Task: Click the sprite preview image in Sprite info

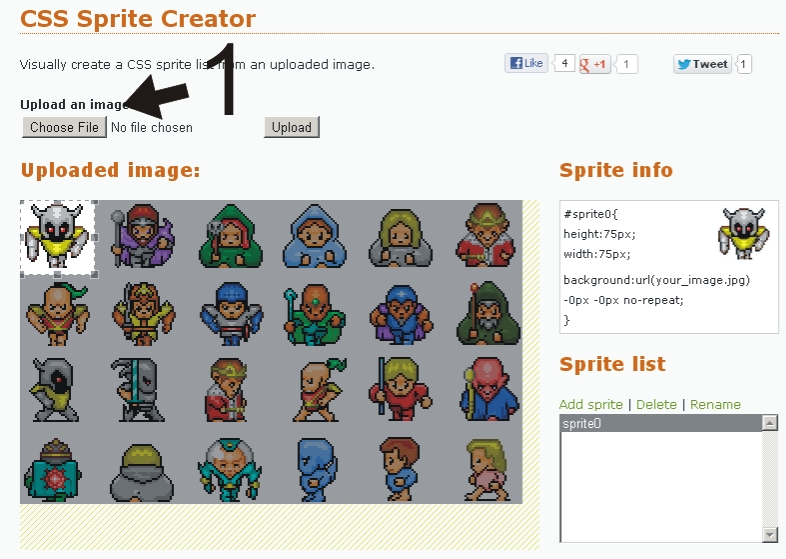Action: pos(743,233)
